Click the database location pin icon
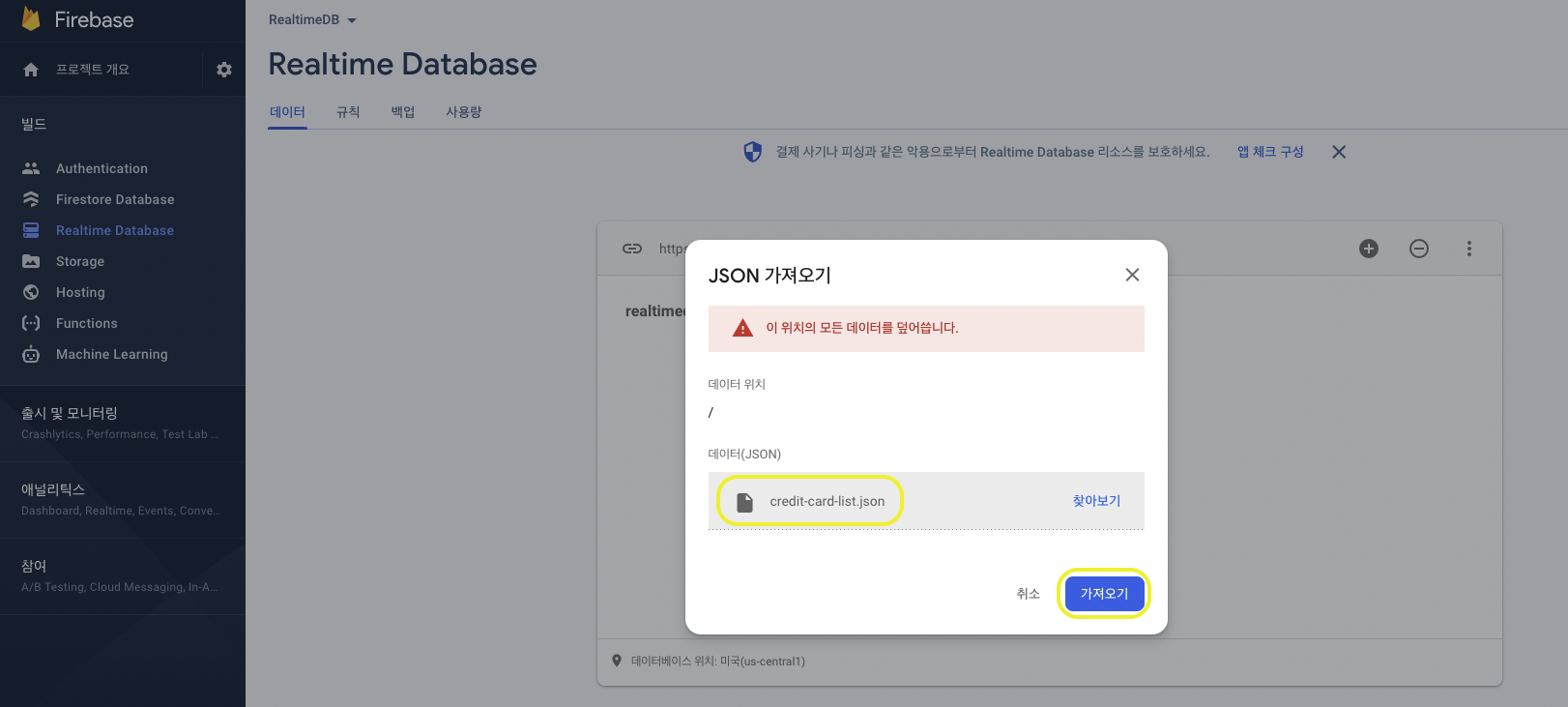 tap(617, 661)
